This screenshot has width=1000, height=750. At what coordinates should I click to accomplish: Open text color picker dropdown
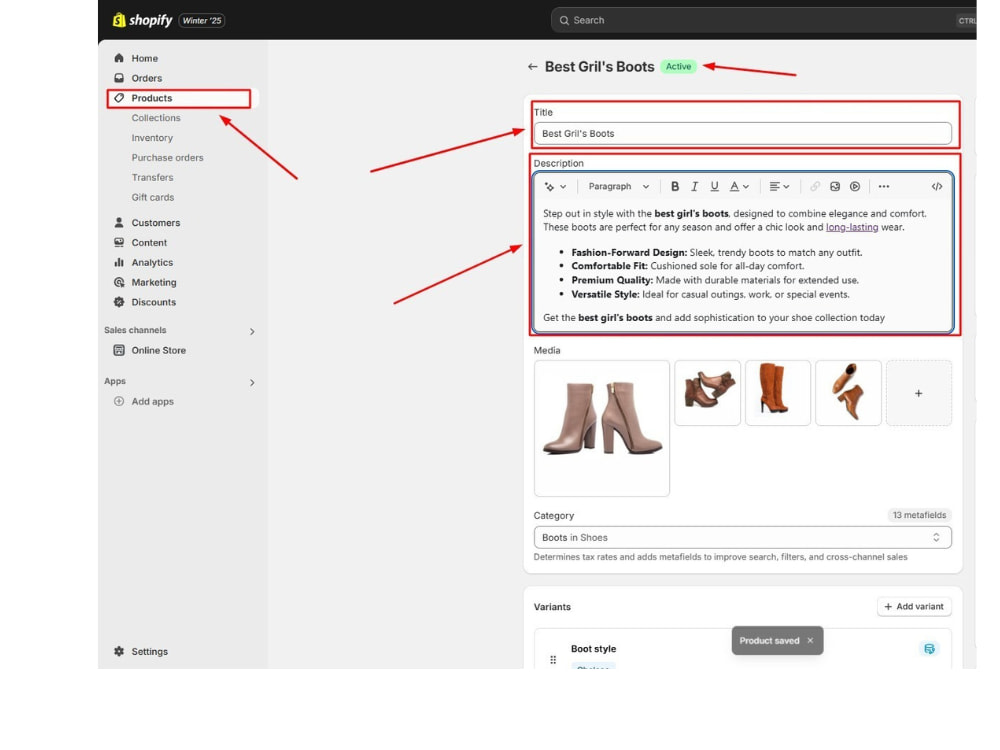(739, 186)
